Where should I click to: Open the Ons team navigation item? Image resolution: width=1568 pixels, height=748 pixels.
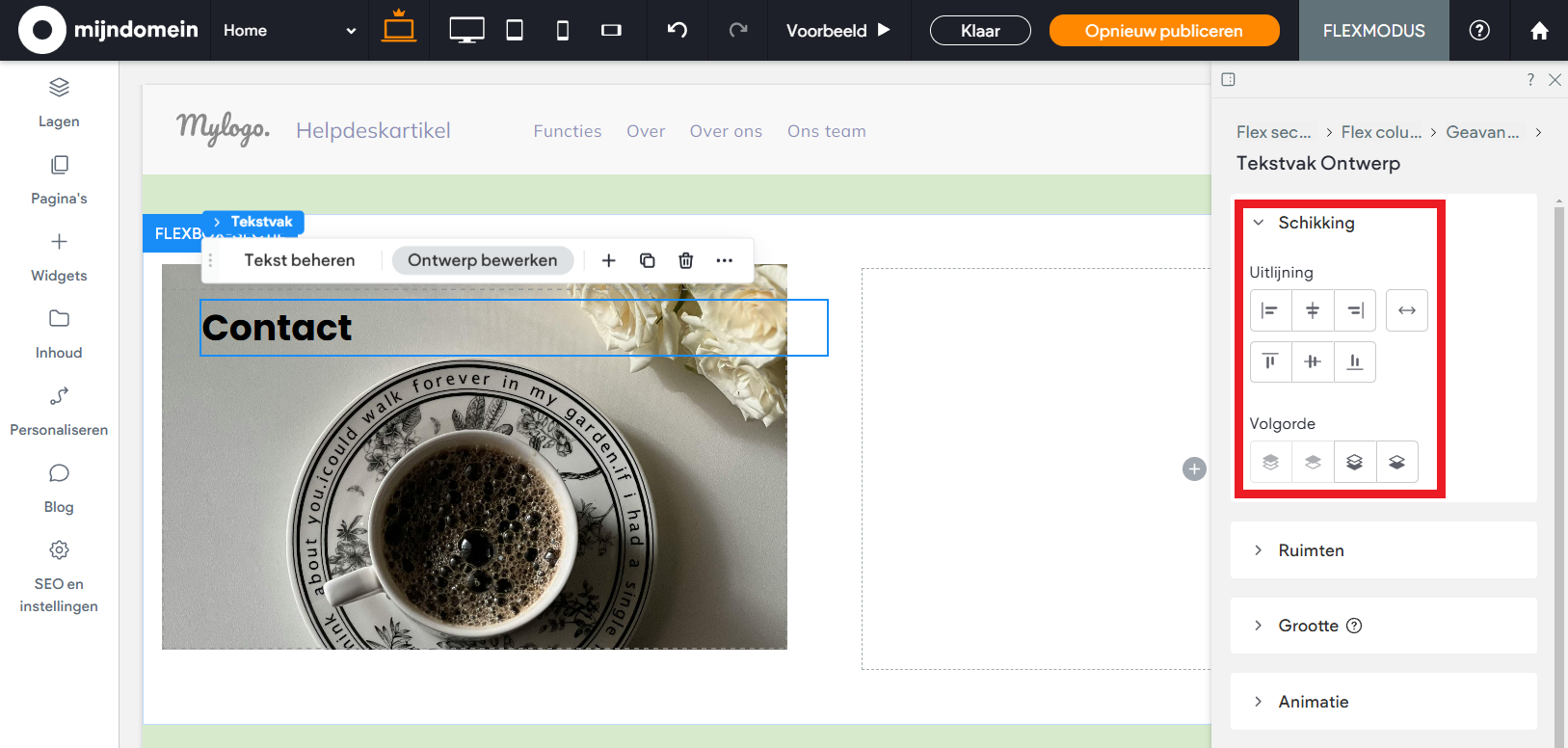827,131
